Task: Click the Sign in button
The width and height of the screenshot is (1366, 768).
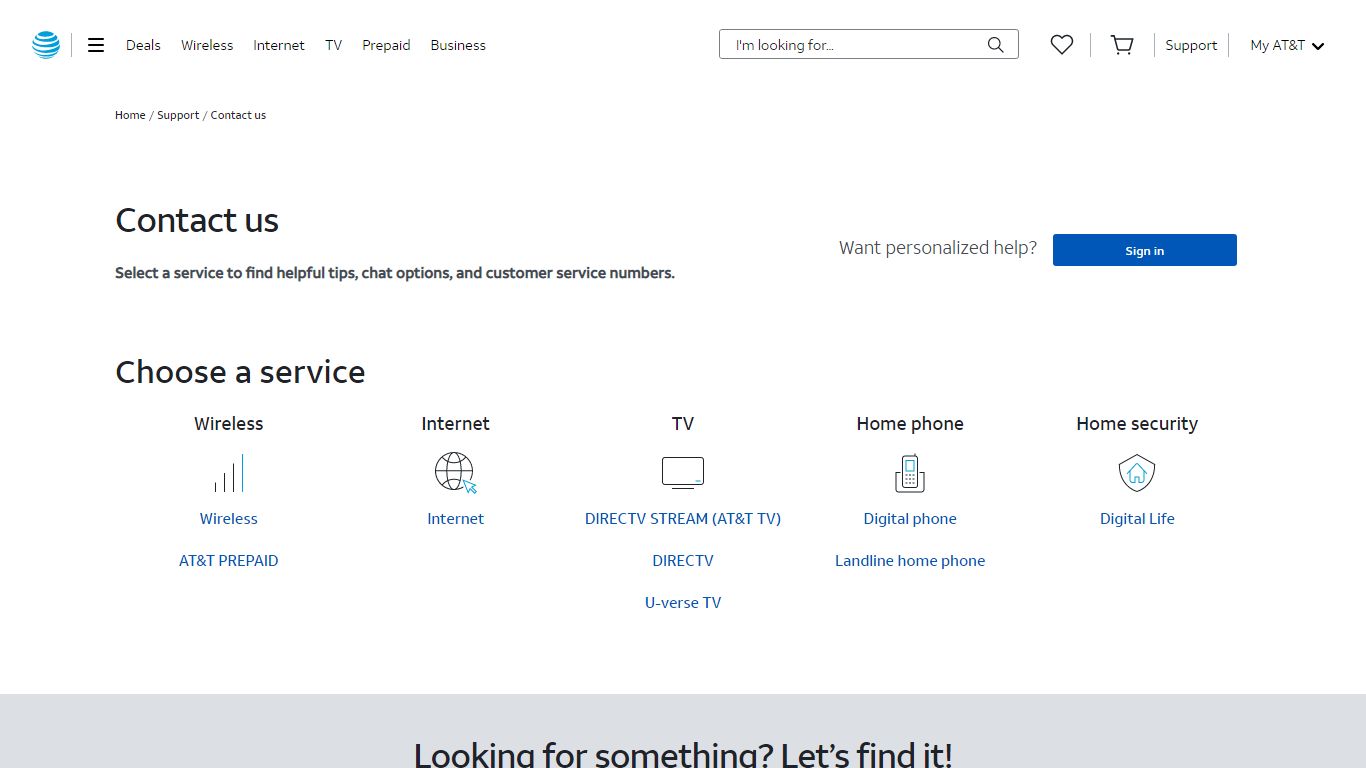Action: point(1145,250)
